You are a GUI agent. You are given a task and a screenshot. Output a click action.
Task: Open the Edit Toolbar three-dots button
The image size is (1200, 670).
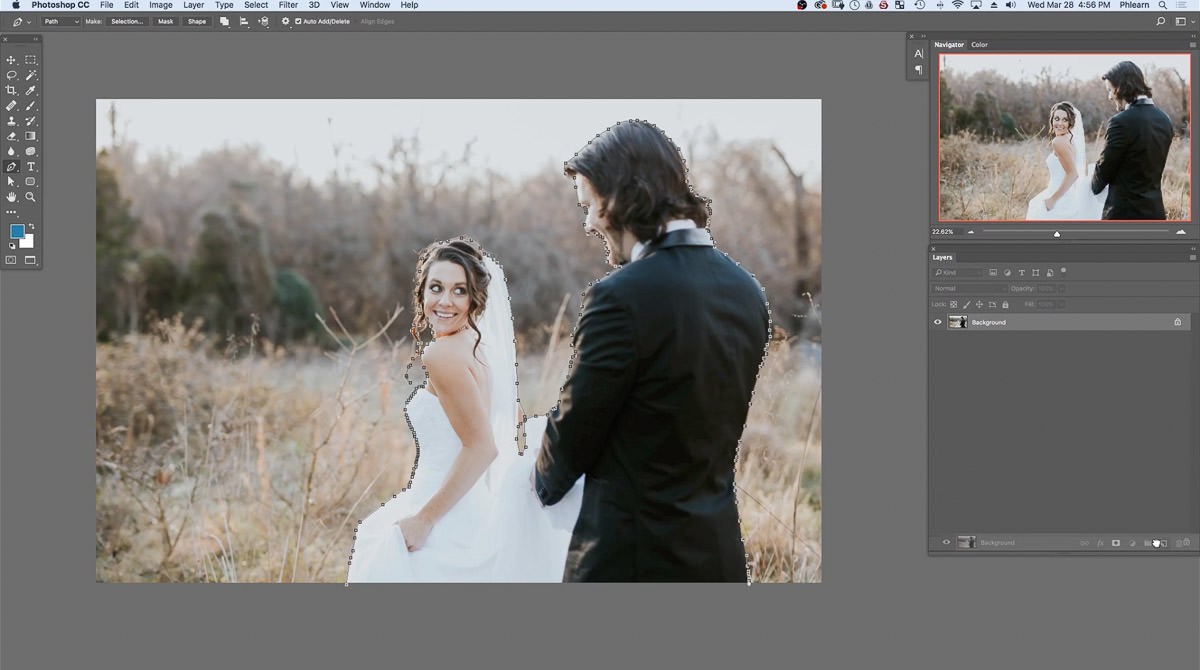12,212
